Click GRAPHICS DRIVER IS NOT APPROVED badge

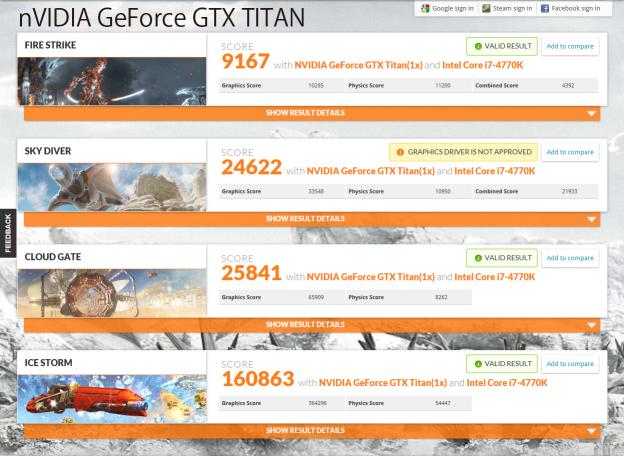click(x=463, y=152)
